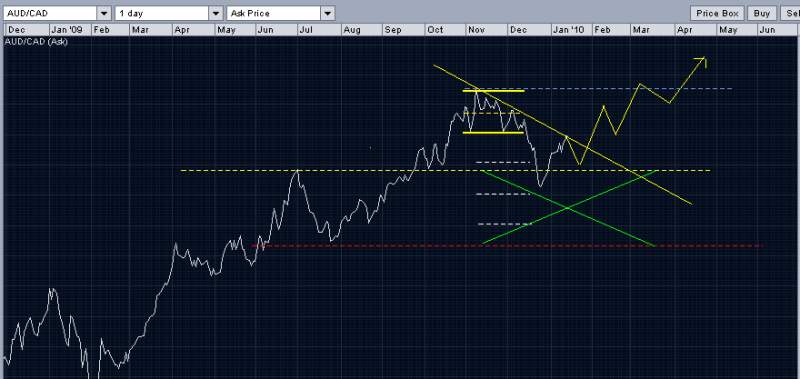Screen dimensions: 800x379
Task: Open the AUD/CAD symbol dropdown arrow
Action: click(105, 13)
